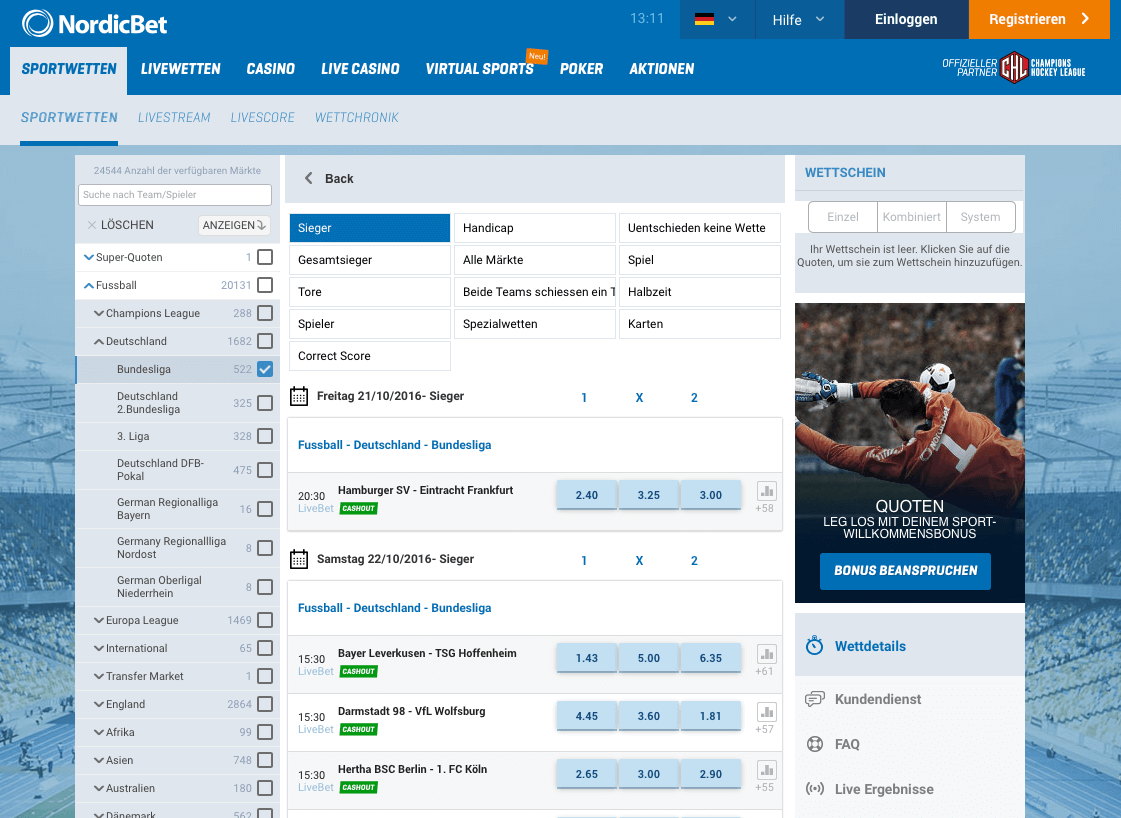
Task: Click the X icon beside LÖSCHEN
Action: [92, 225]
